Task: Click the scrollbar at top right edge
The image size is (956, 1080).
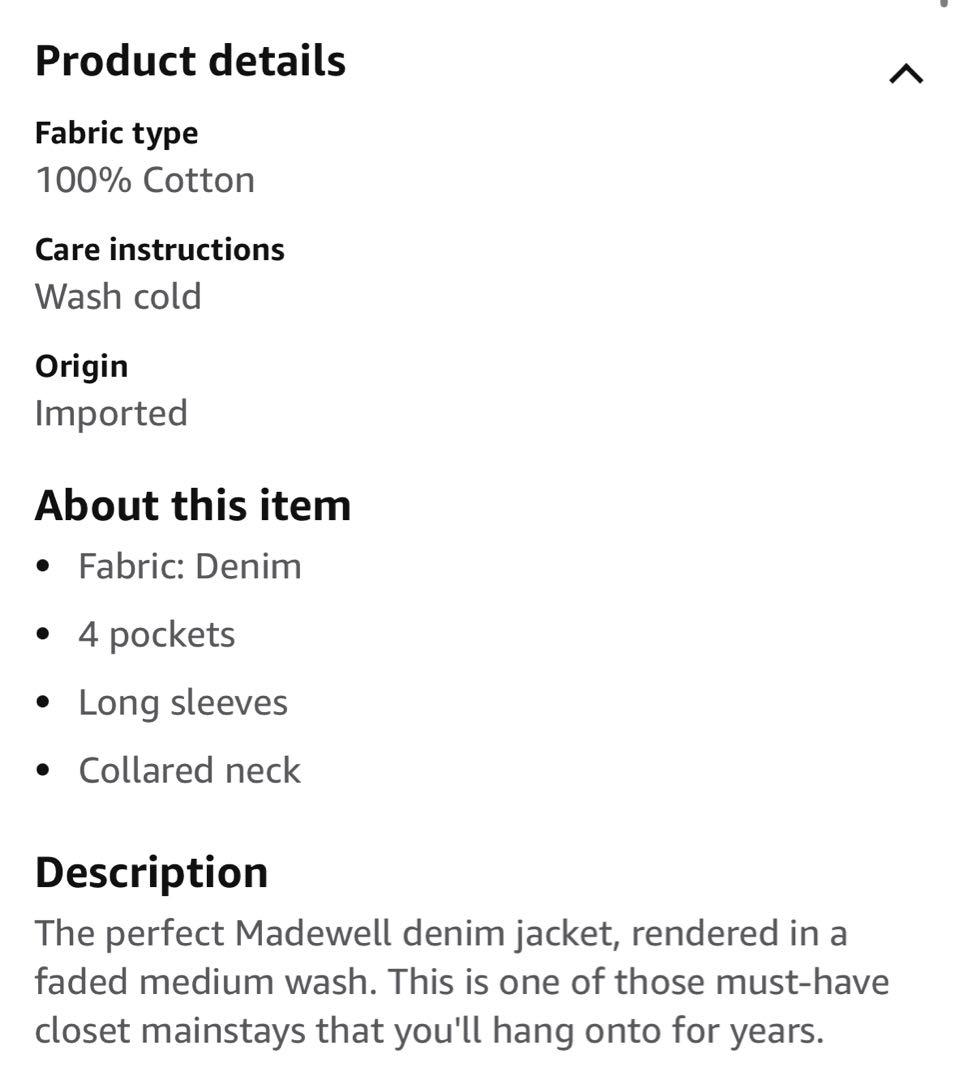Action: [x=944, y=3]
